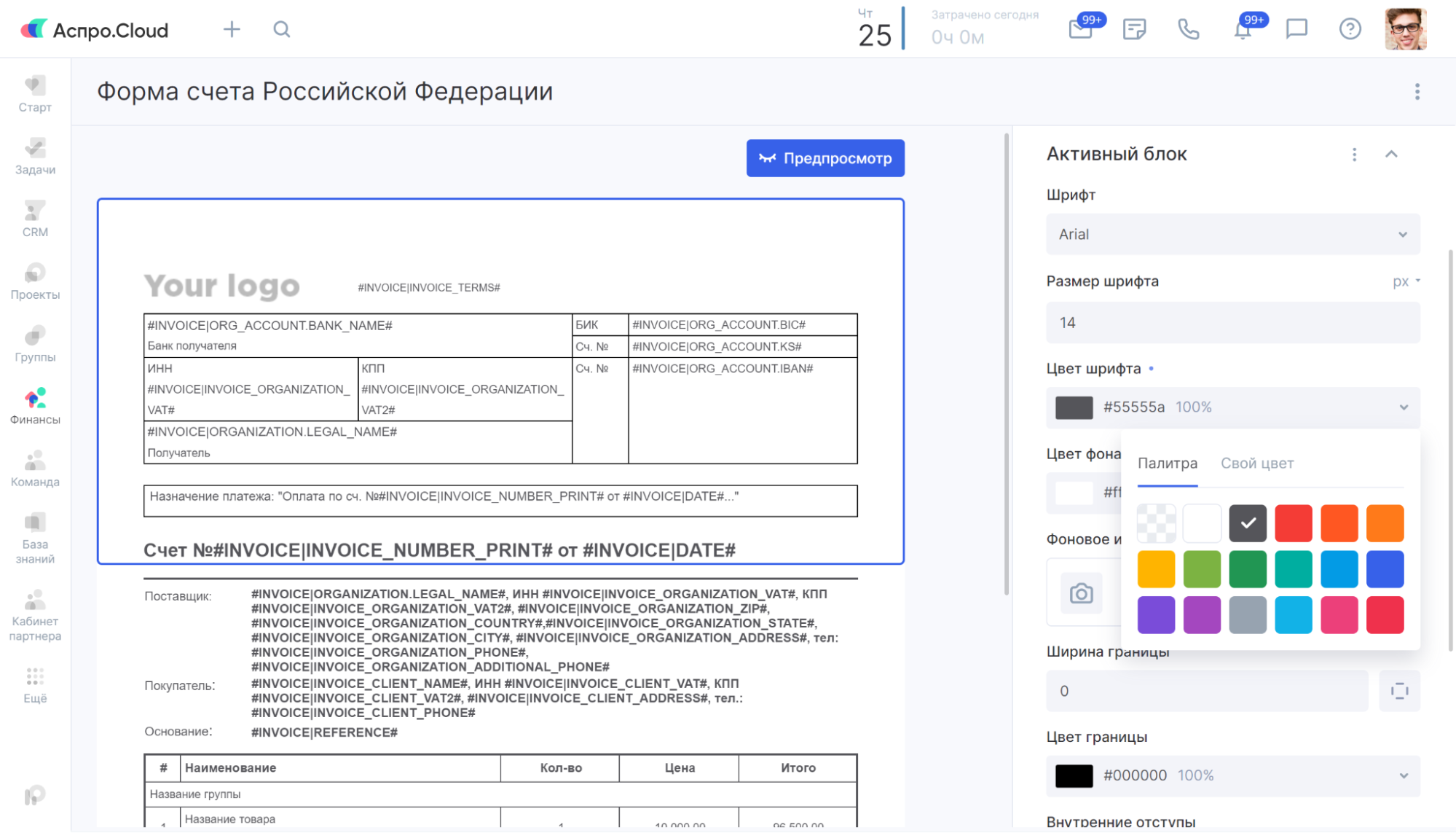The image size is (1456, 833).
Task: Pick the gray-blue swatch
Action: click(1248, 614)
